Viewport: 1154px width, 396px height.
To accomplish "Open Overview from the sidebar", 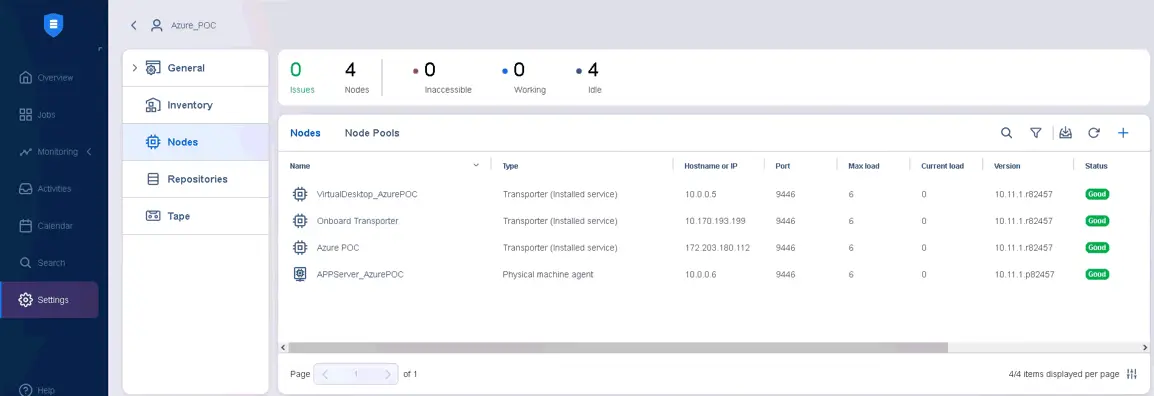I will pyautogui.click(x=46, y=77).
